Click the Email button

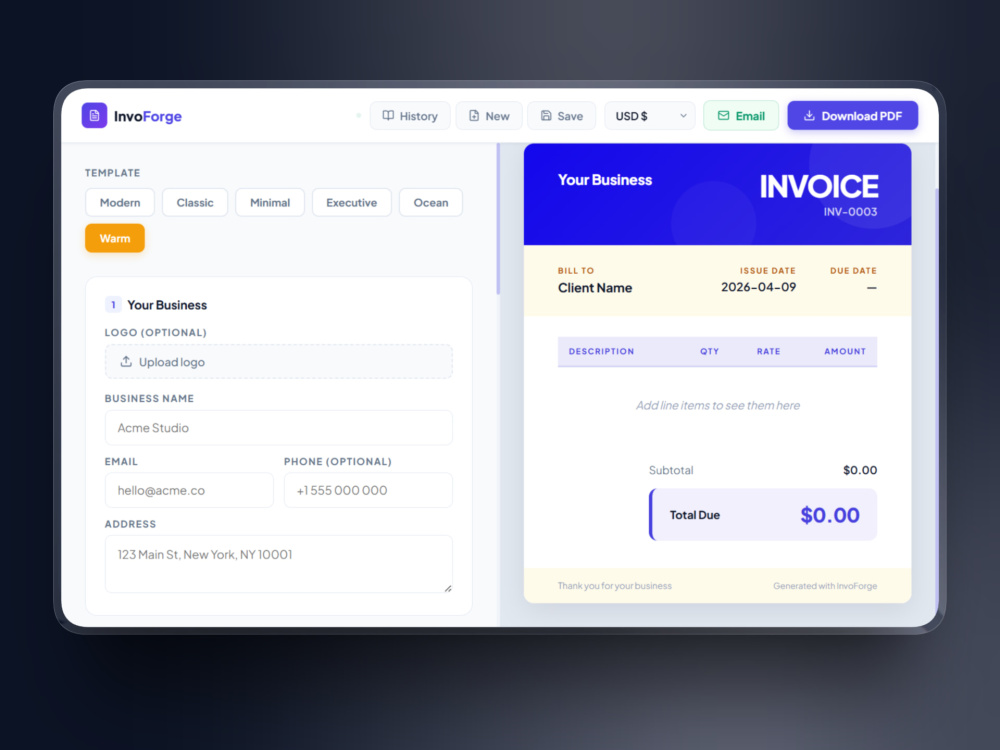tap(741, 116)
